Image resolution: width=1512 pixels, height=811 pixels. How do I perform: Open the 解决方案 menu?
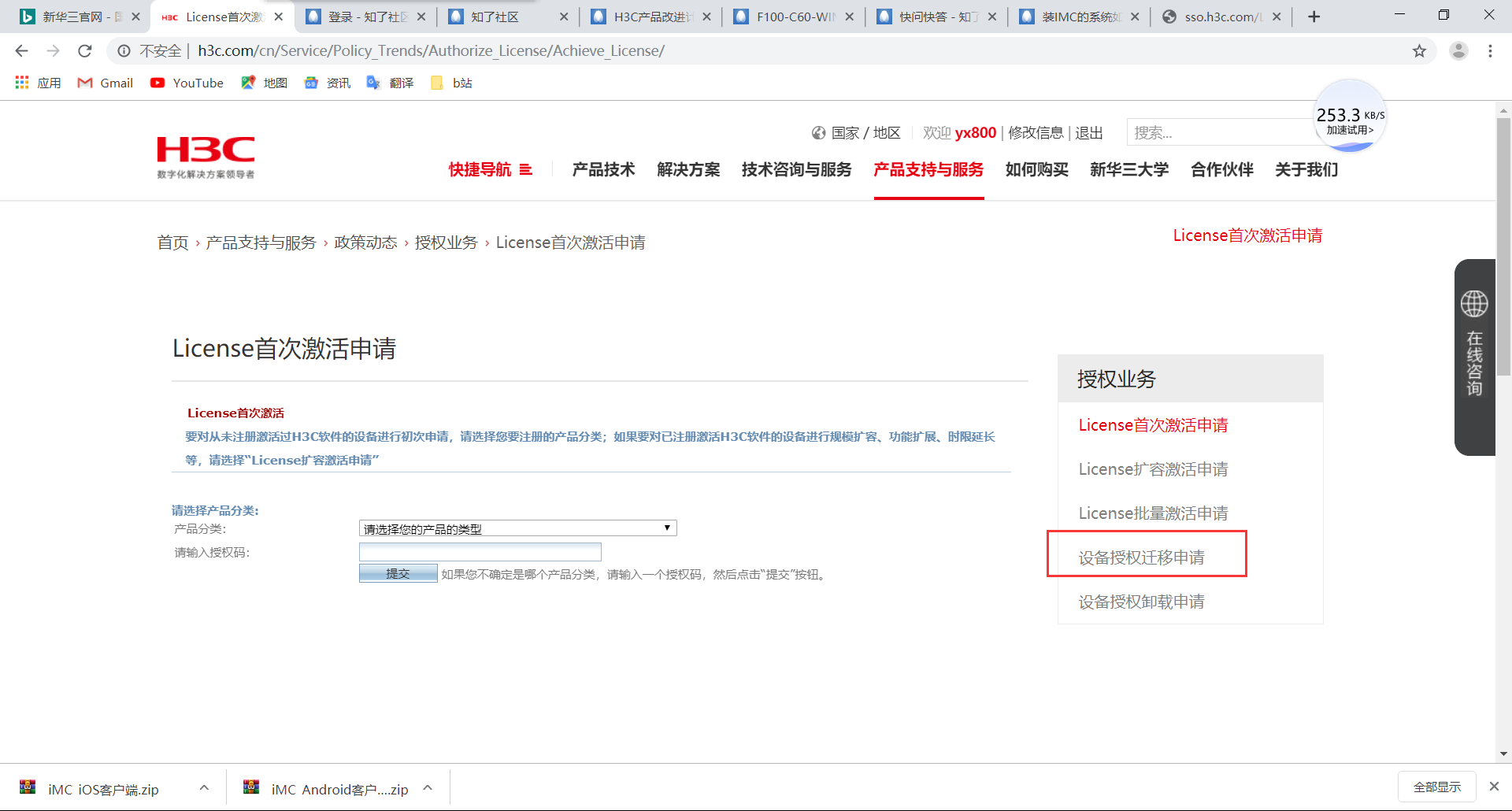[688, 169]
